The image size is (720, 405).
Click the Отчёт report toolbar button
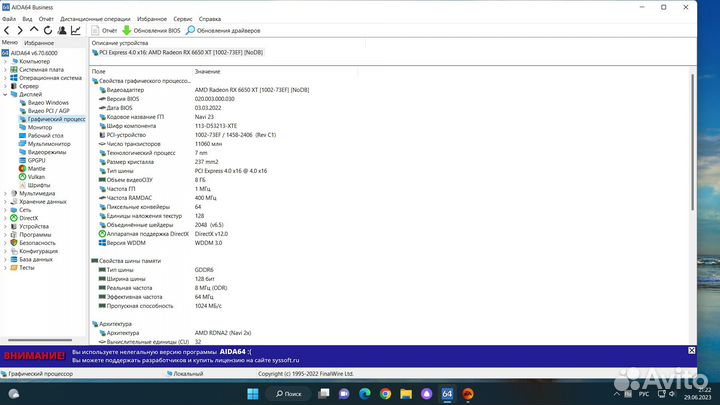pyautogui.click(x=104, y=31)
